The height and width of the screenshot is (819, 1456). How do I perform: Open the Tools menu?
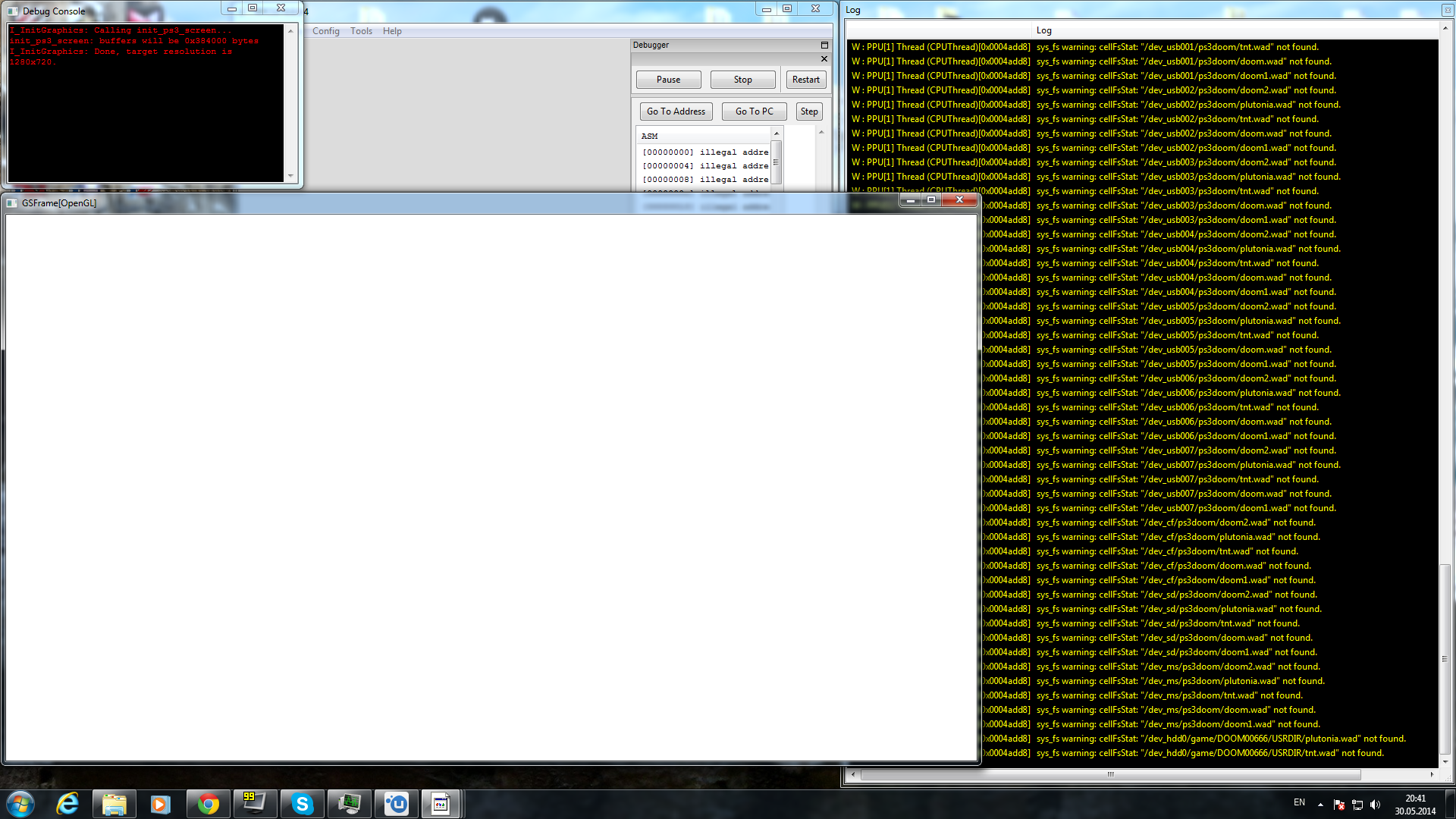click(361, 31)
